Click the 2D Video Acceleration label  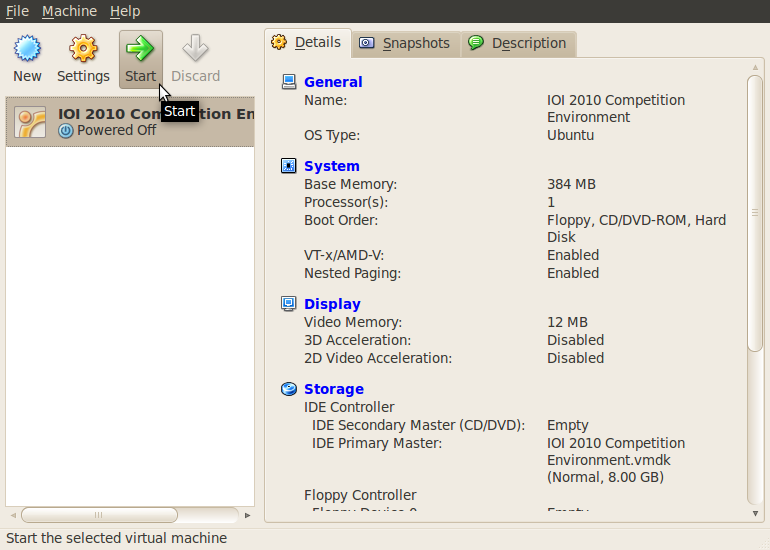pos(378,358)
